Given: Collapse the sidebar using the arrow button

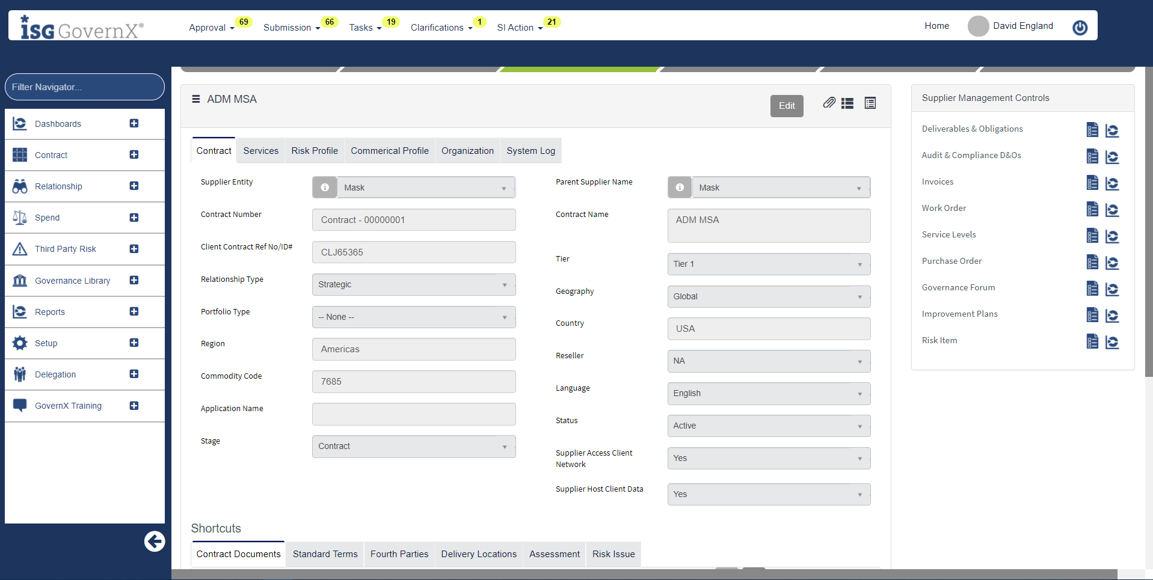Looking at the screenshot, I should click(155, 541).
